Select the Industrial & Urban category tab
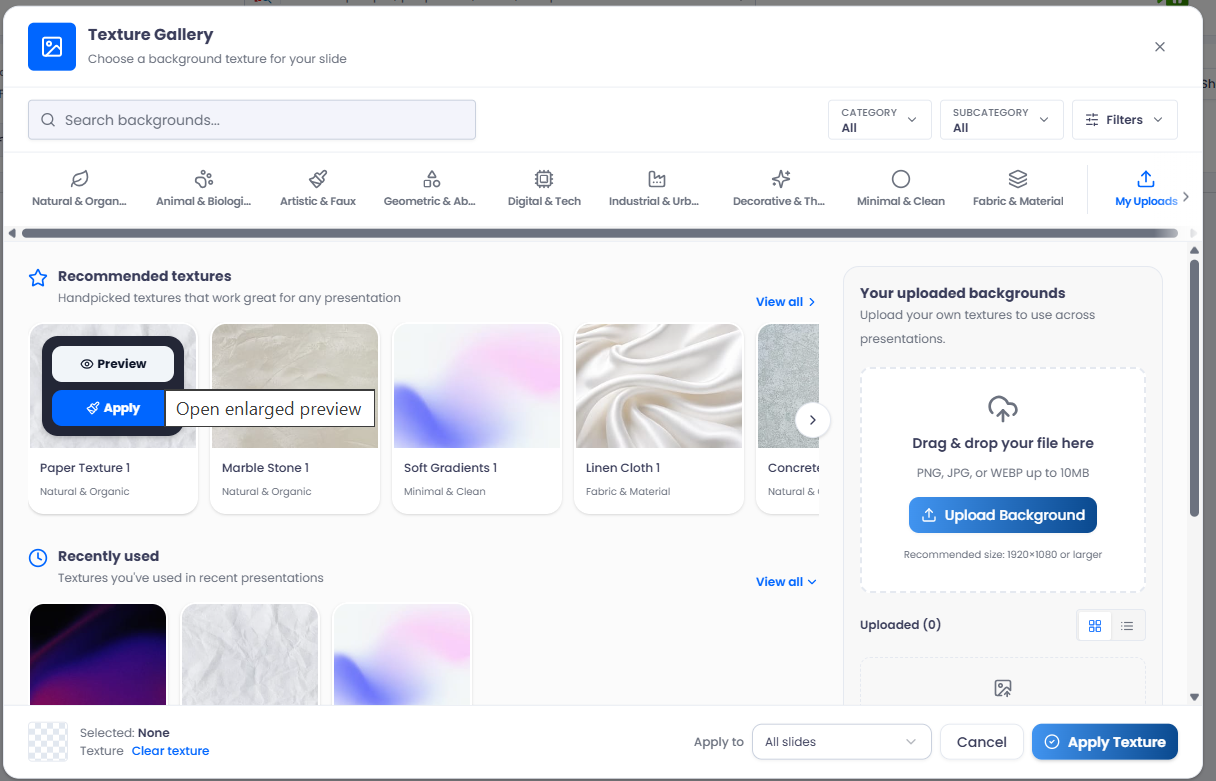 pyautogui.click(x=656, y=188)
